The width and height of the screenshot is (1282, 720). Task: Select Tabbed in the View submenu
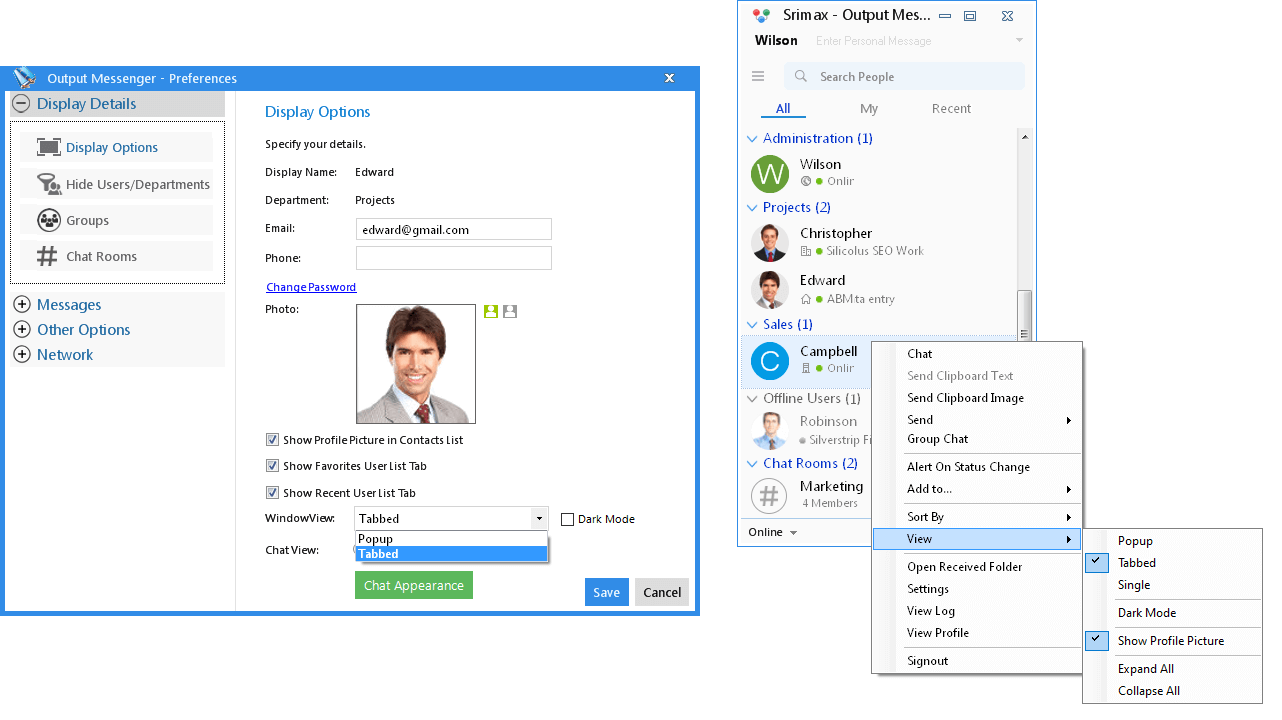(x=1172, y=563)
